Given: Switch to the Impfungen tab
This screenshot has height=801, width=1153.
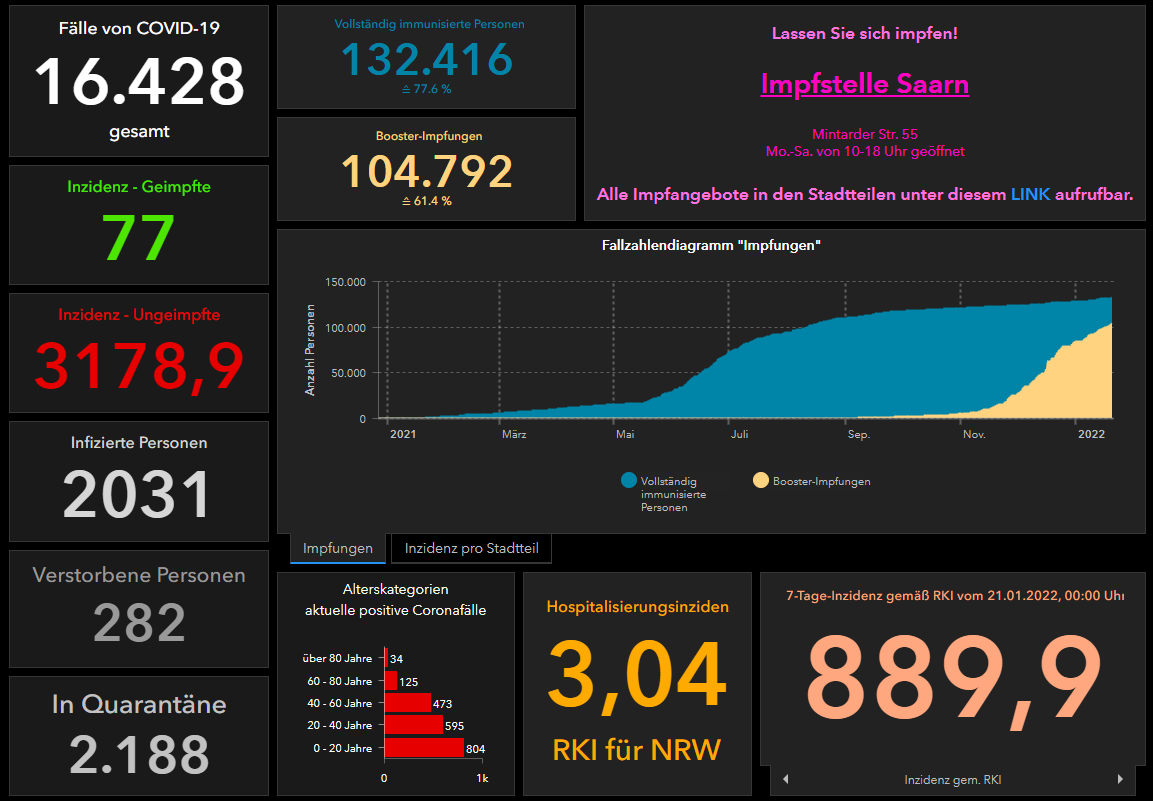Looking at the screenshot, I should point(338,549).
